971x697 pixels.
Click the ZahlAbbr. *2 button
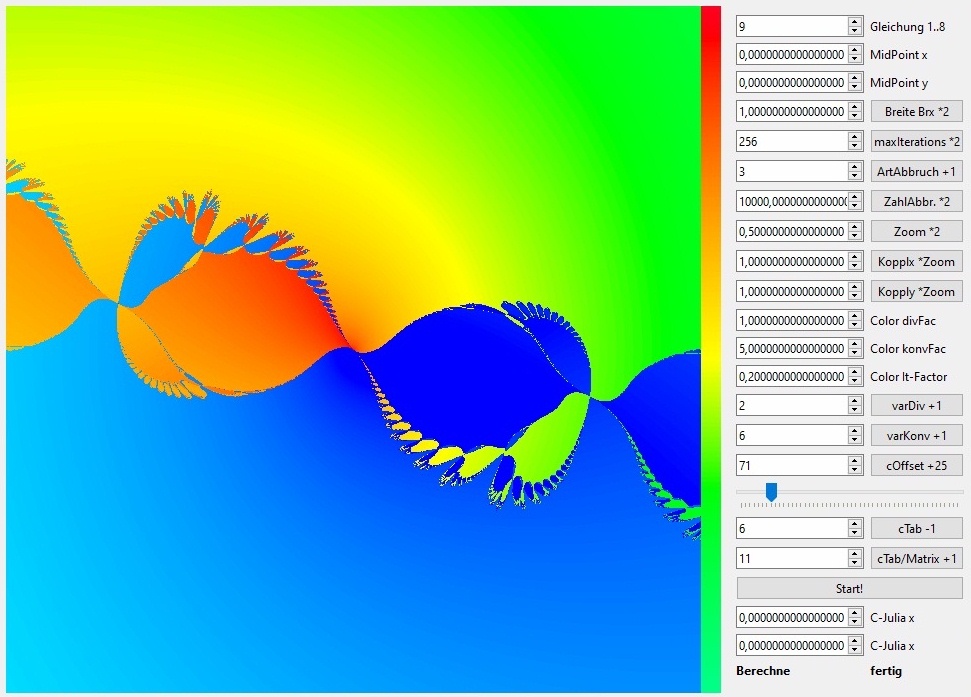click(x=917, y=202)
